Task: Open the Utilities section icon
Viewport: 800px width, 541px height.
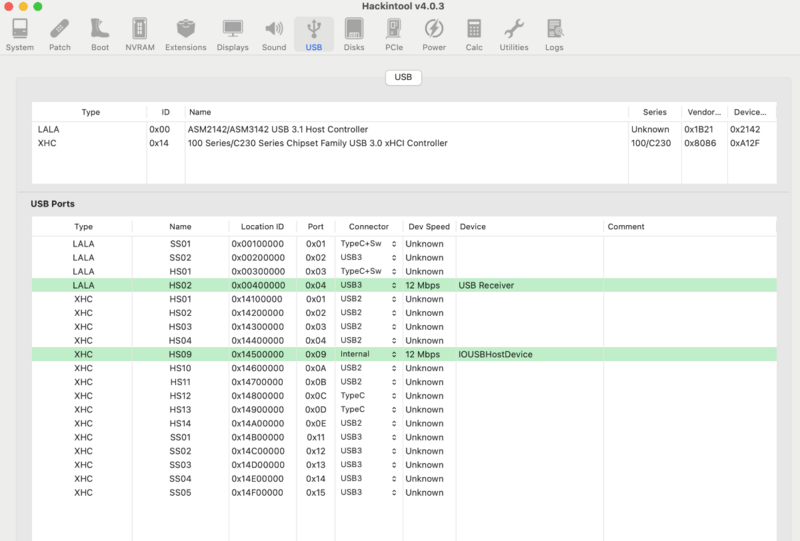Action: coord(513,34)
